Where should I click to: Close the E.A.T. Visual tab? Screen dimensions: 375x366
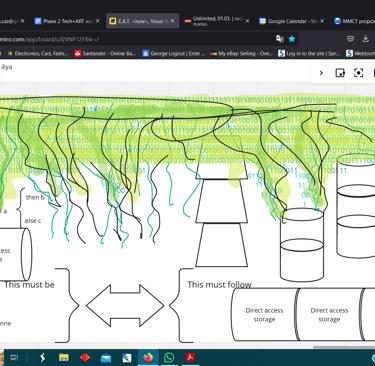(172, 21)
